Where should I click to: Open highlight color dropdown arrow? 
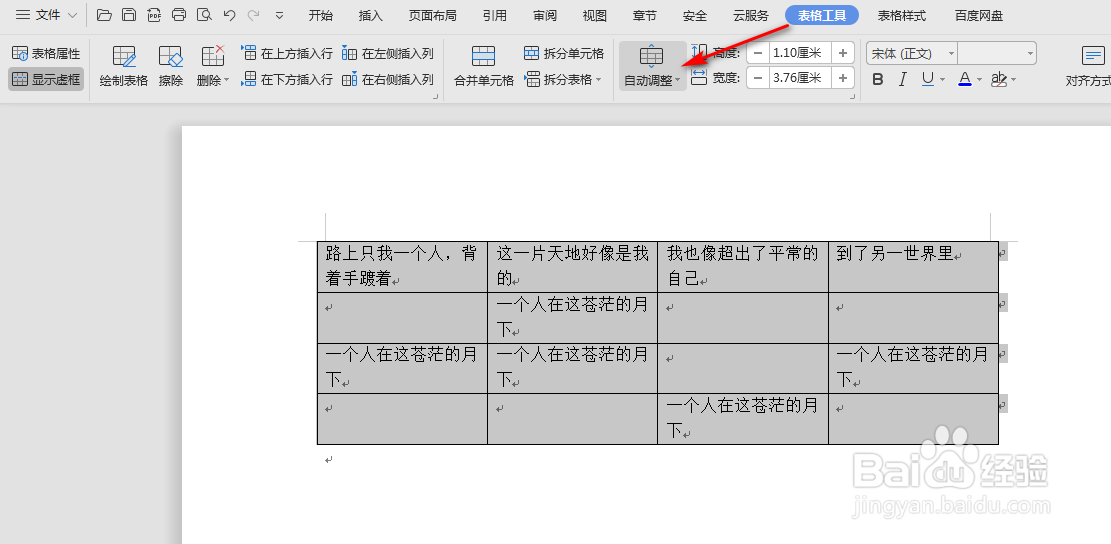(1015, 80)
